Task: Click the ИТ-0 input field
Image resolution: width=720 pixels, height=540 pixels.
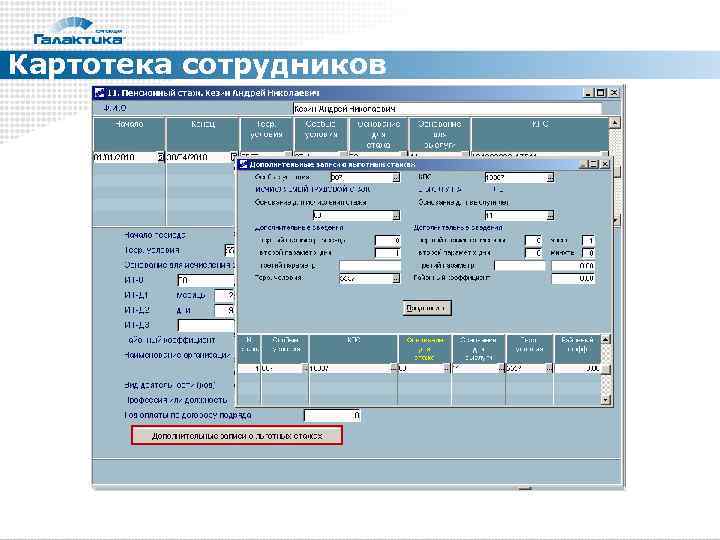Action: [x=206, y=280]
